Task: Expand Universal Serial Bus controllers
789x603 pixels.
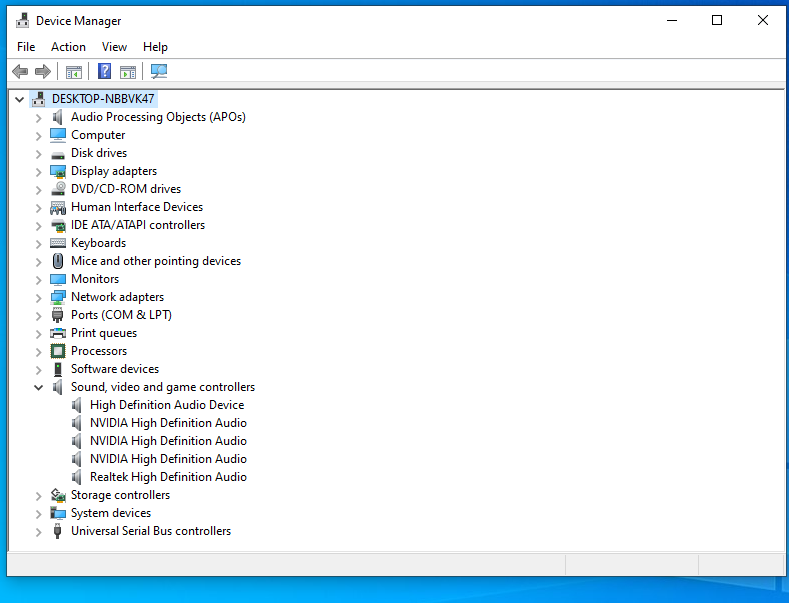Action: click(38, 531)
